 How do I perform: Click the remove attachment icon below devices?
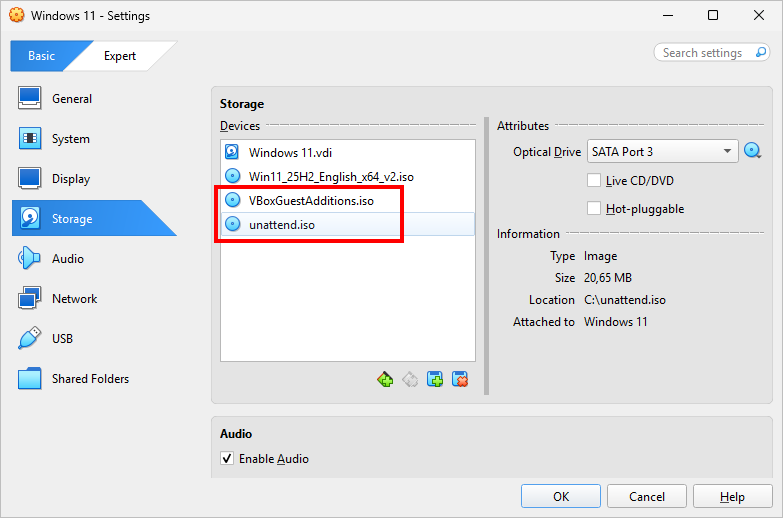(x=460, y=380)
